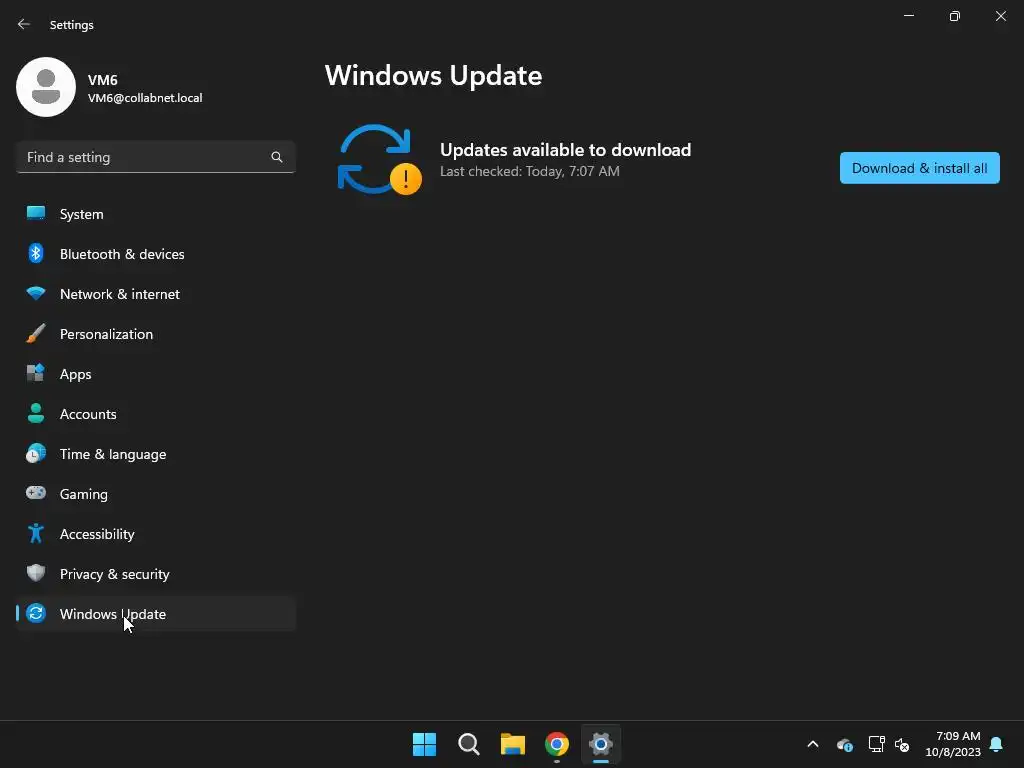Select Network & internet
The height and width of the screenshot is (768, 1024).
155,294
